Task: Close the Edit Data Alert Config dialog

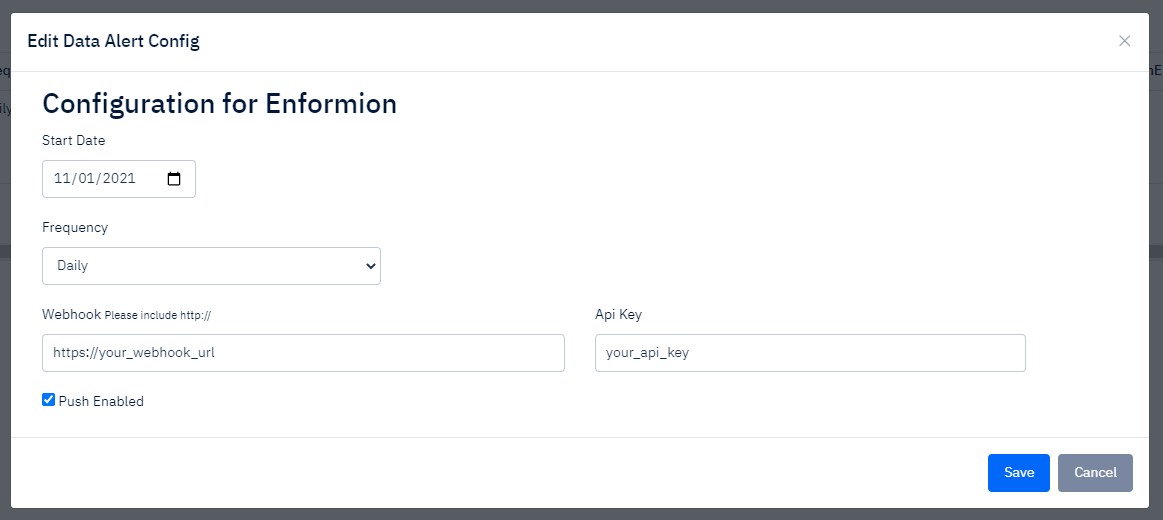Action: pos(1124,41)
